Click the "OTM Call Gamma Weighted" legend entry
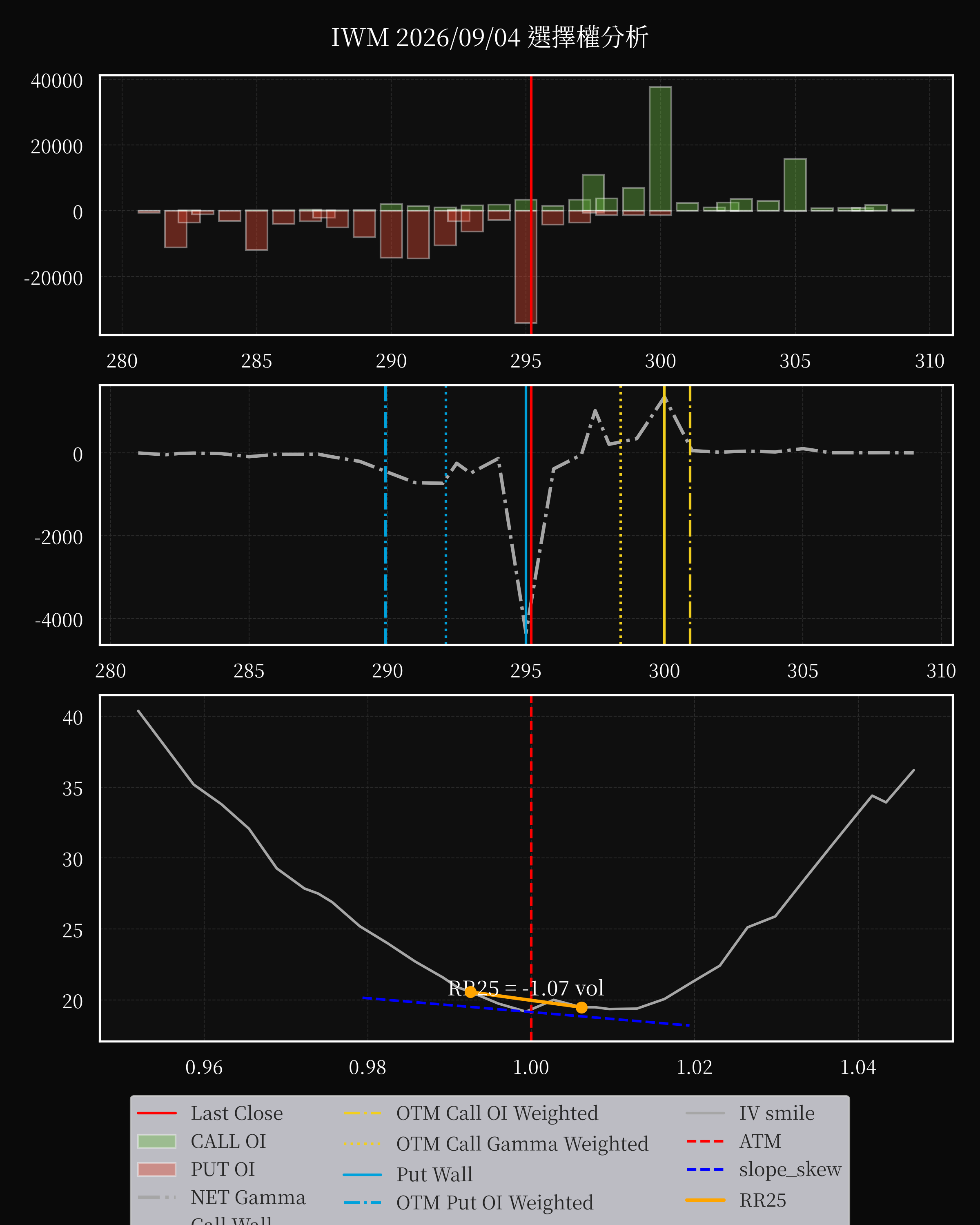The height and width of the screenshot is (1225, 980). point(496,1144)
